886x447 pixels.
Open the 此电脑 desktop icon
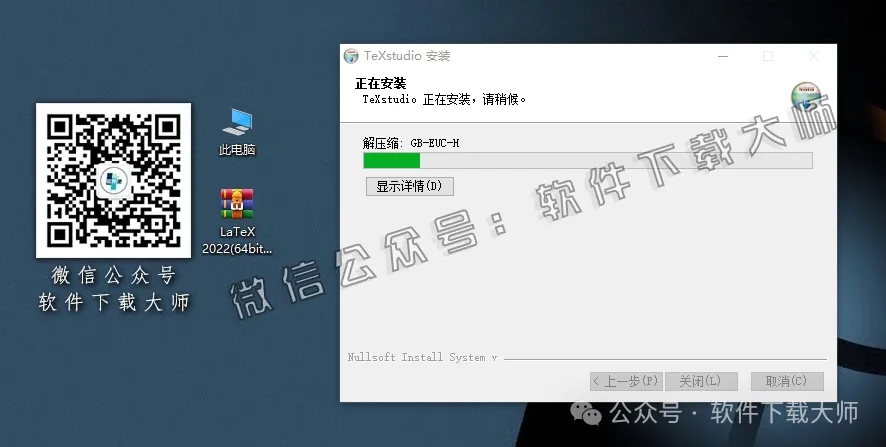[x=237, y=132]
